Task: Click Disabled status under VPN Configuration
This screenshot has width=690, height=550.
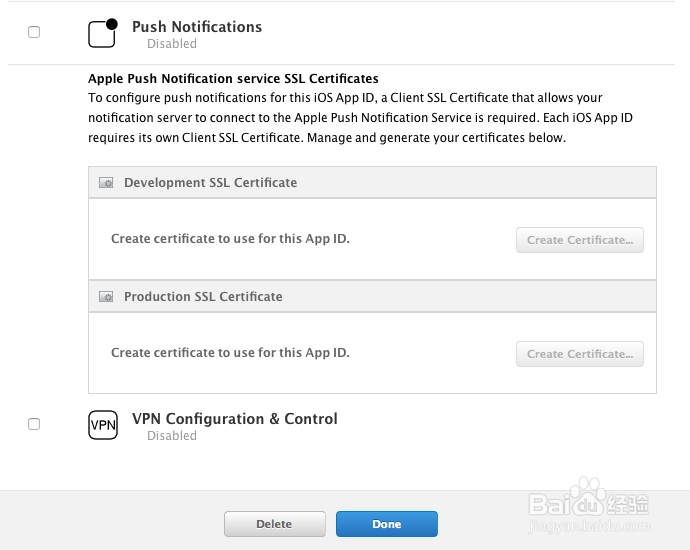Action: tap(172, 436)
